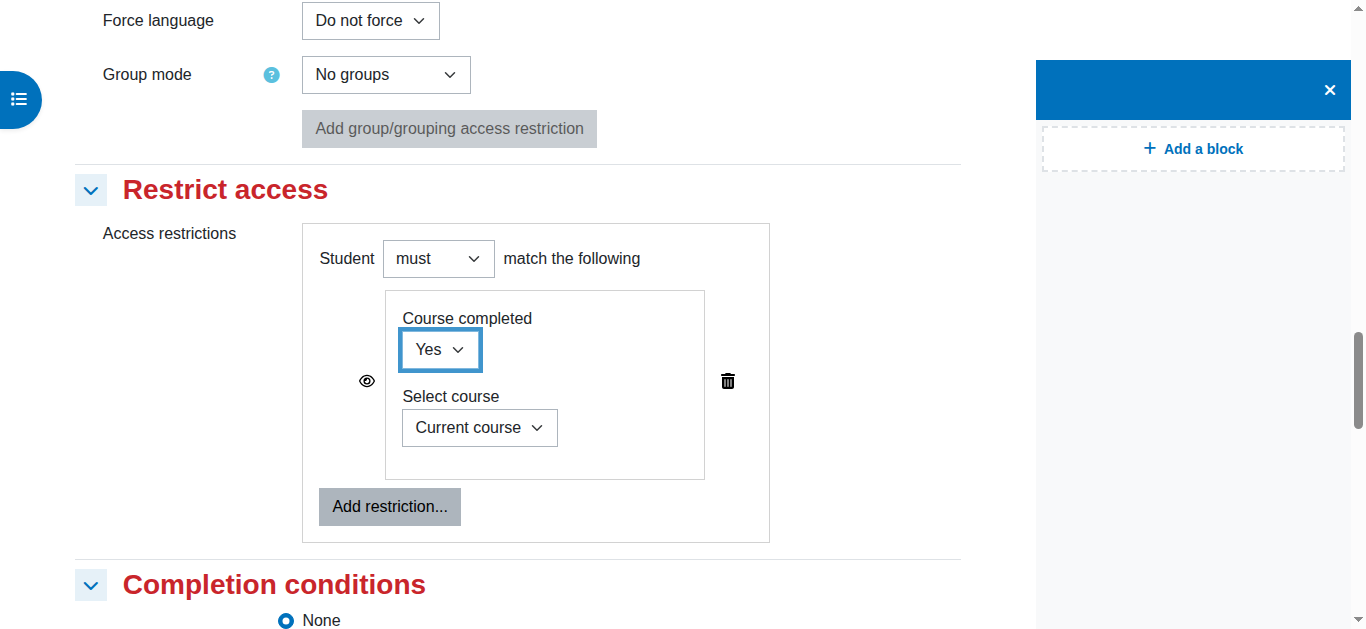Click the Add a block link
Viewport: 1366px width, 629px height.
[1193, 149]
